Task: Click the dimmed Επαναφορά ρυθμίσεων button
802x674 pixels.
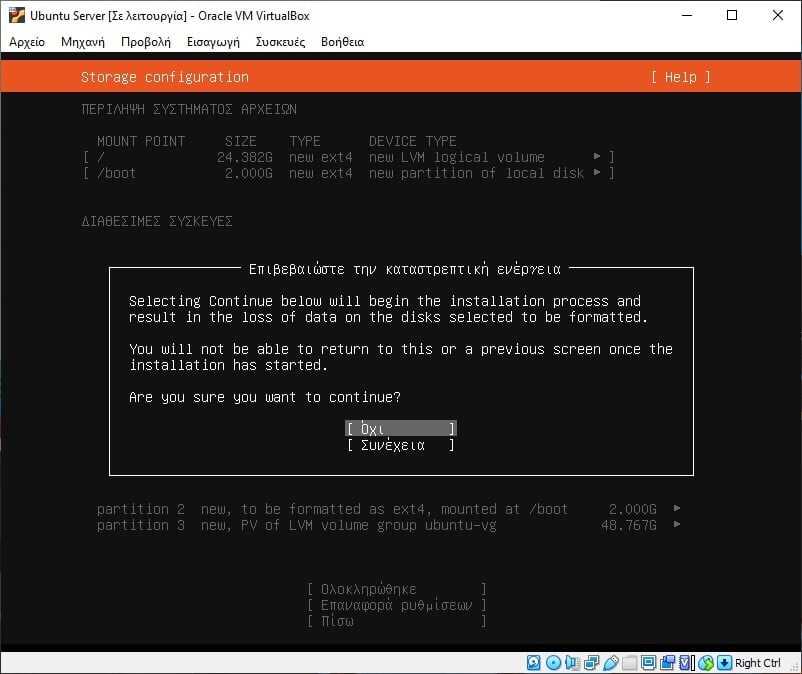Action: point(396,605)
